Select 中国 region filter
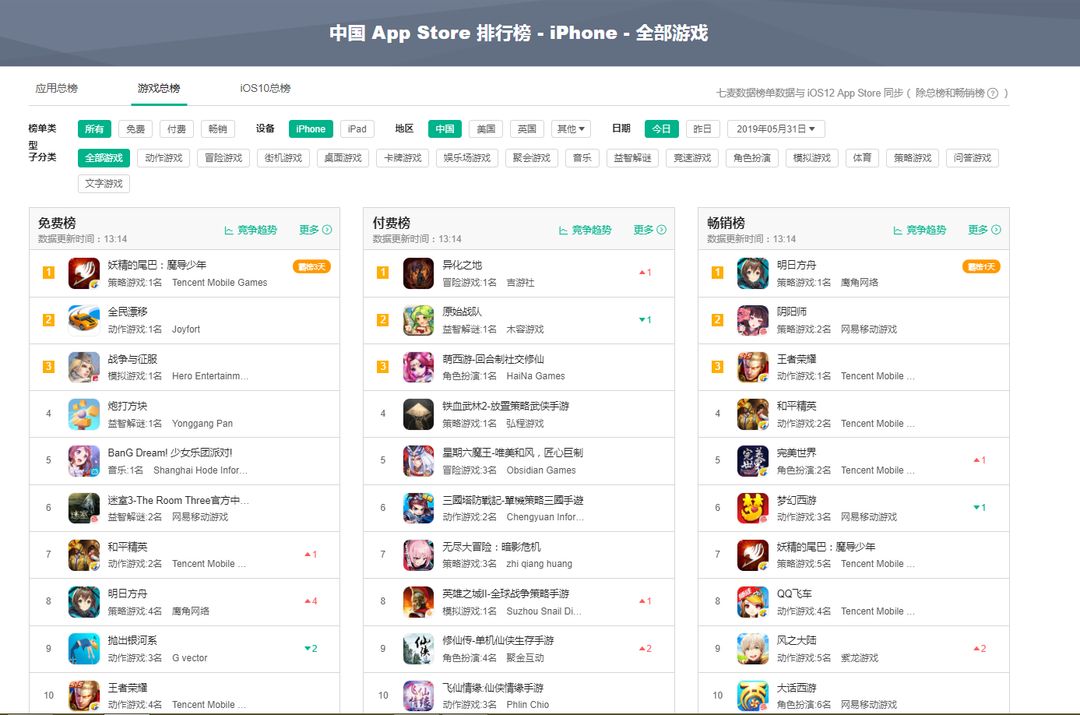Image resolution: width=1080 pixels, height=715 pixels. (445, 129)
